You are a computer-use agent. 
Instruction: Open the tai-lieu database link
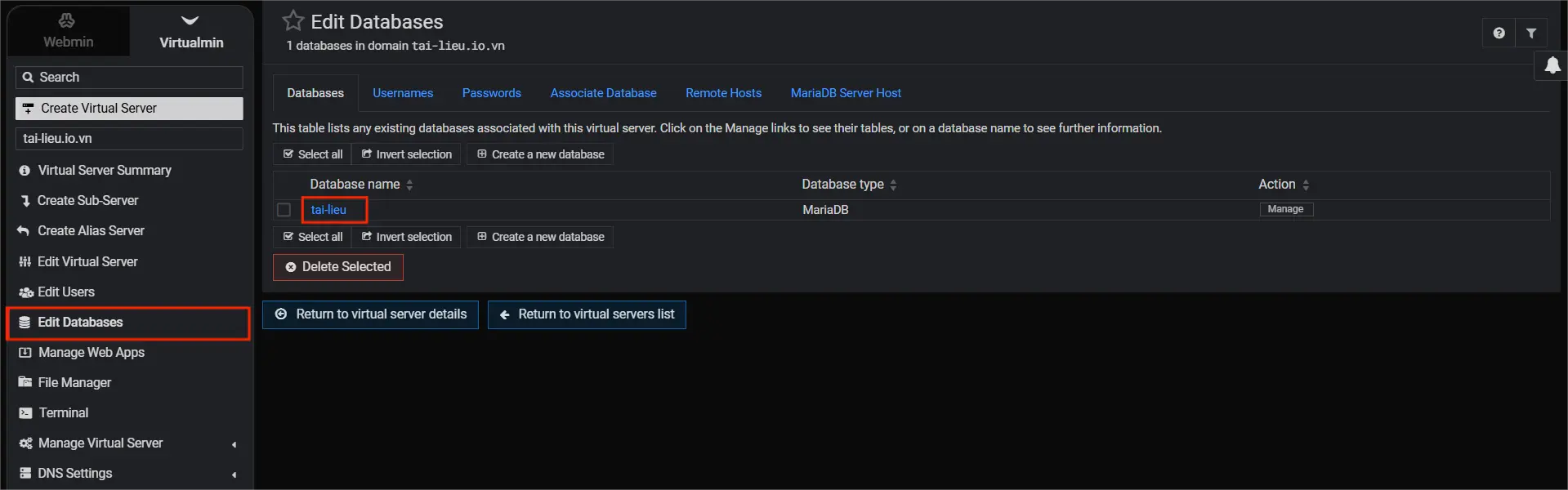coord(328,210)
